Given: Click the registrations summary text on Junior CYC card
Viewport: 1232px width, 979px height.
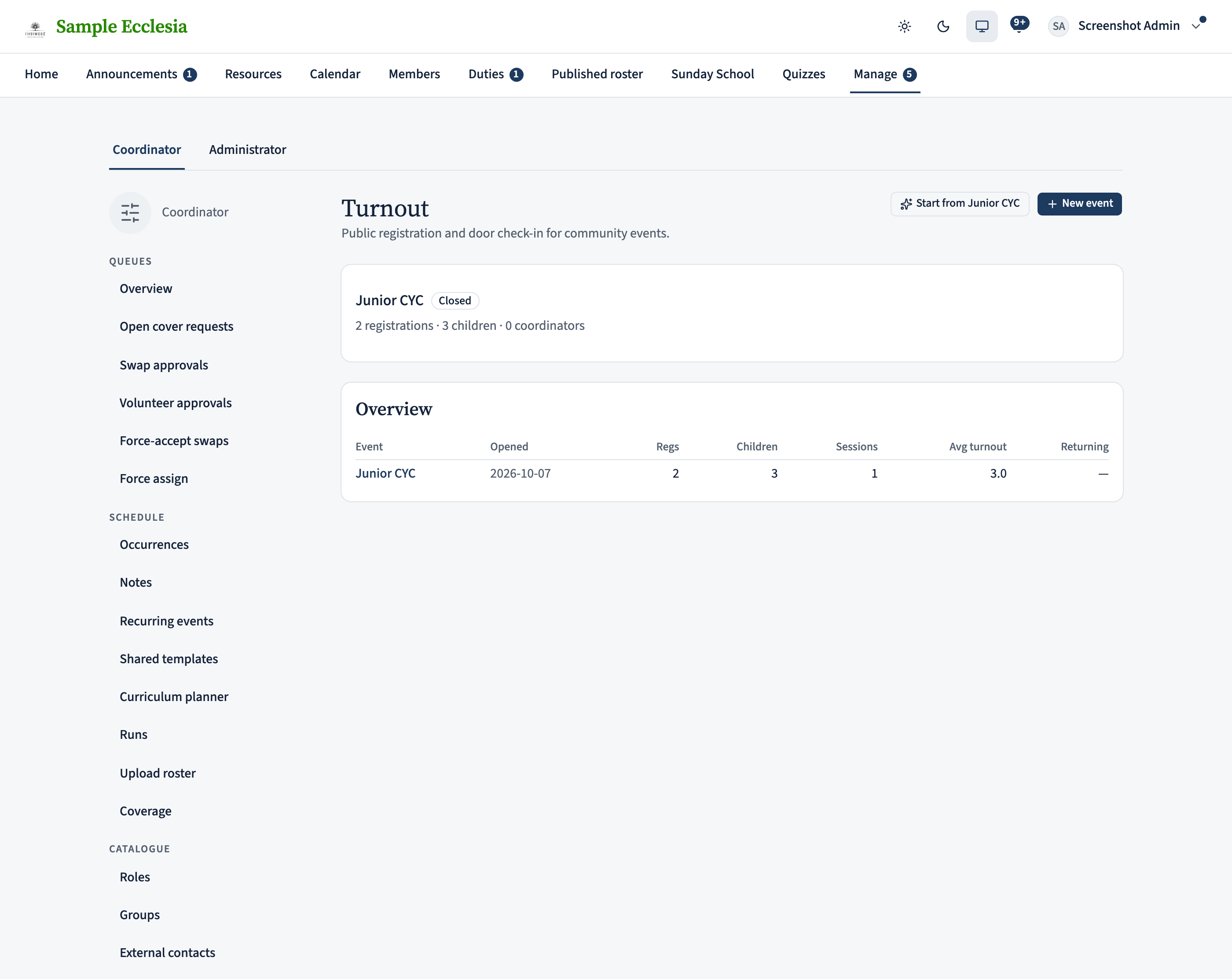Looking at the screenshot, I should click(470, 325).
